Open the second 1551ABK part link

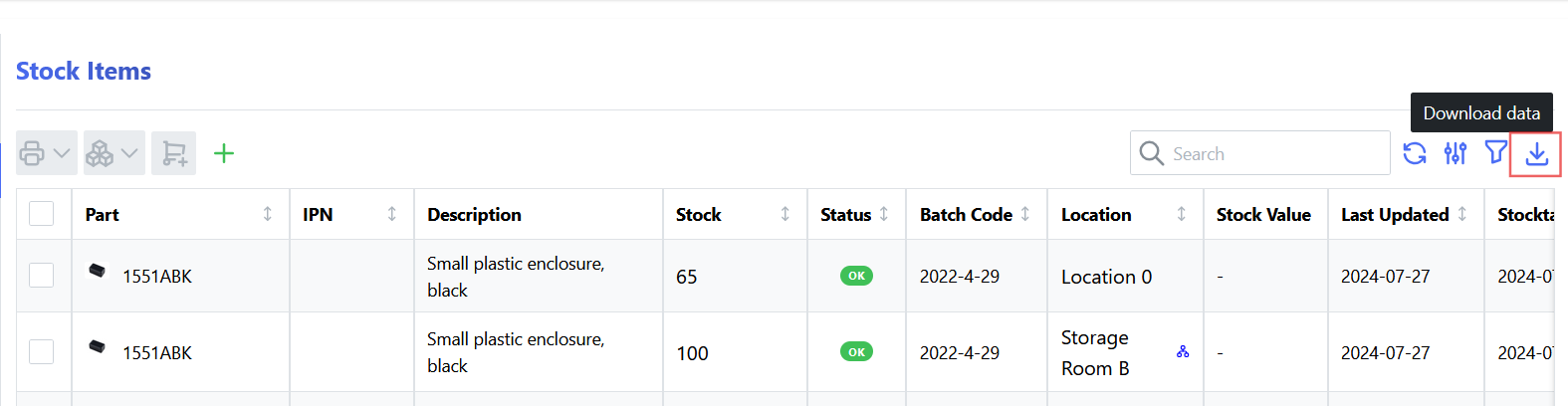[x=157, y=353]
